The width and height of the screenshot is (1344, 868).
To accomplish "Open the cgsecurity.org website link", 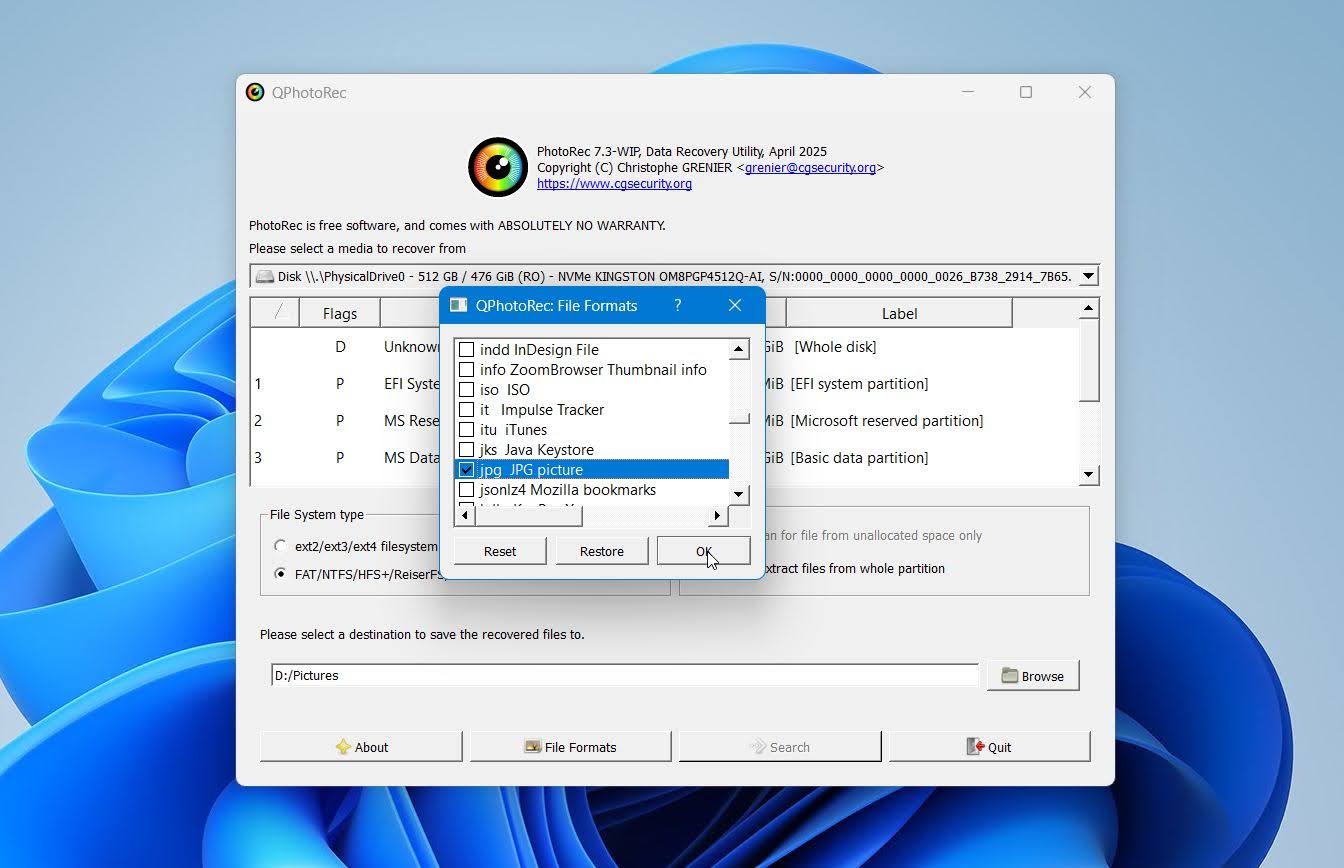I will 614,184.
